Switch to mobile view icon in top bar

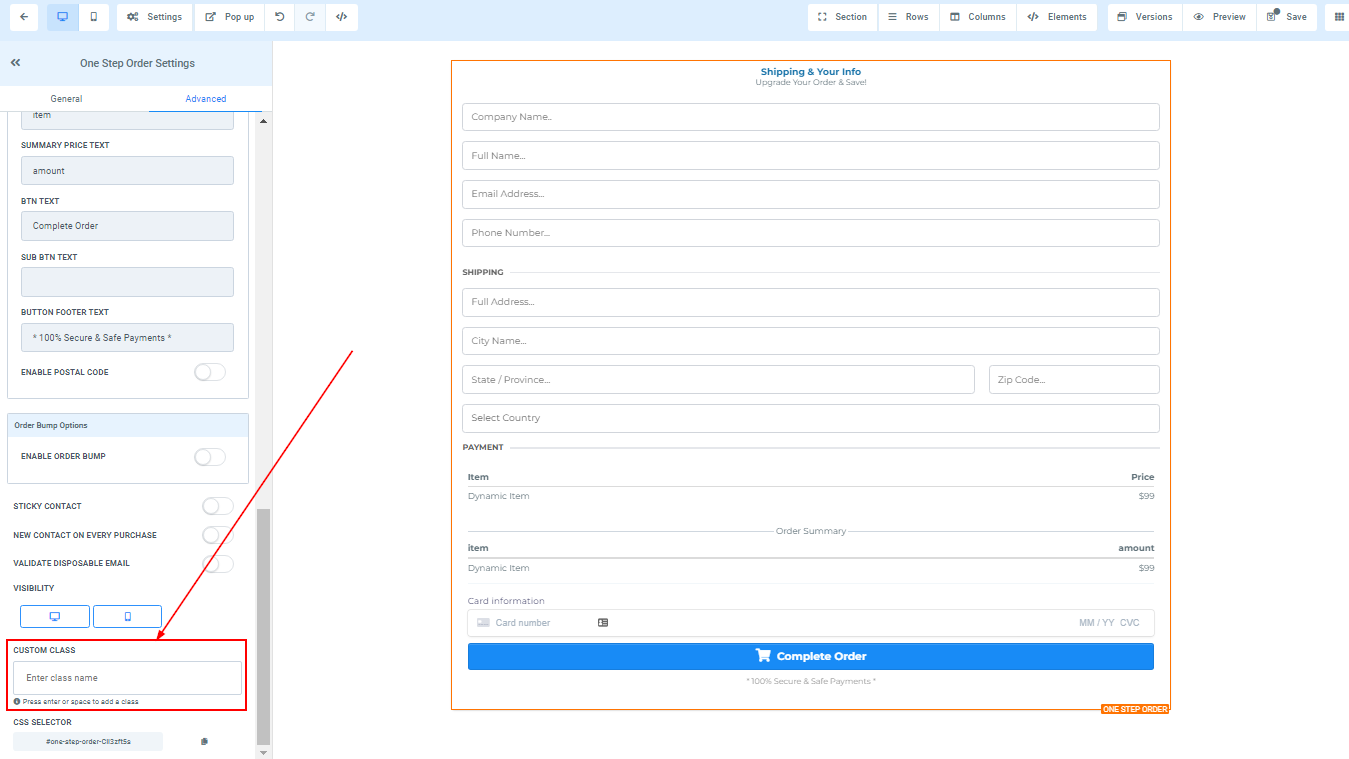pos(93,17)
